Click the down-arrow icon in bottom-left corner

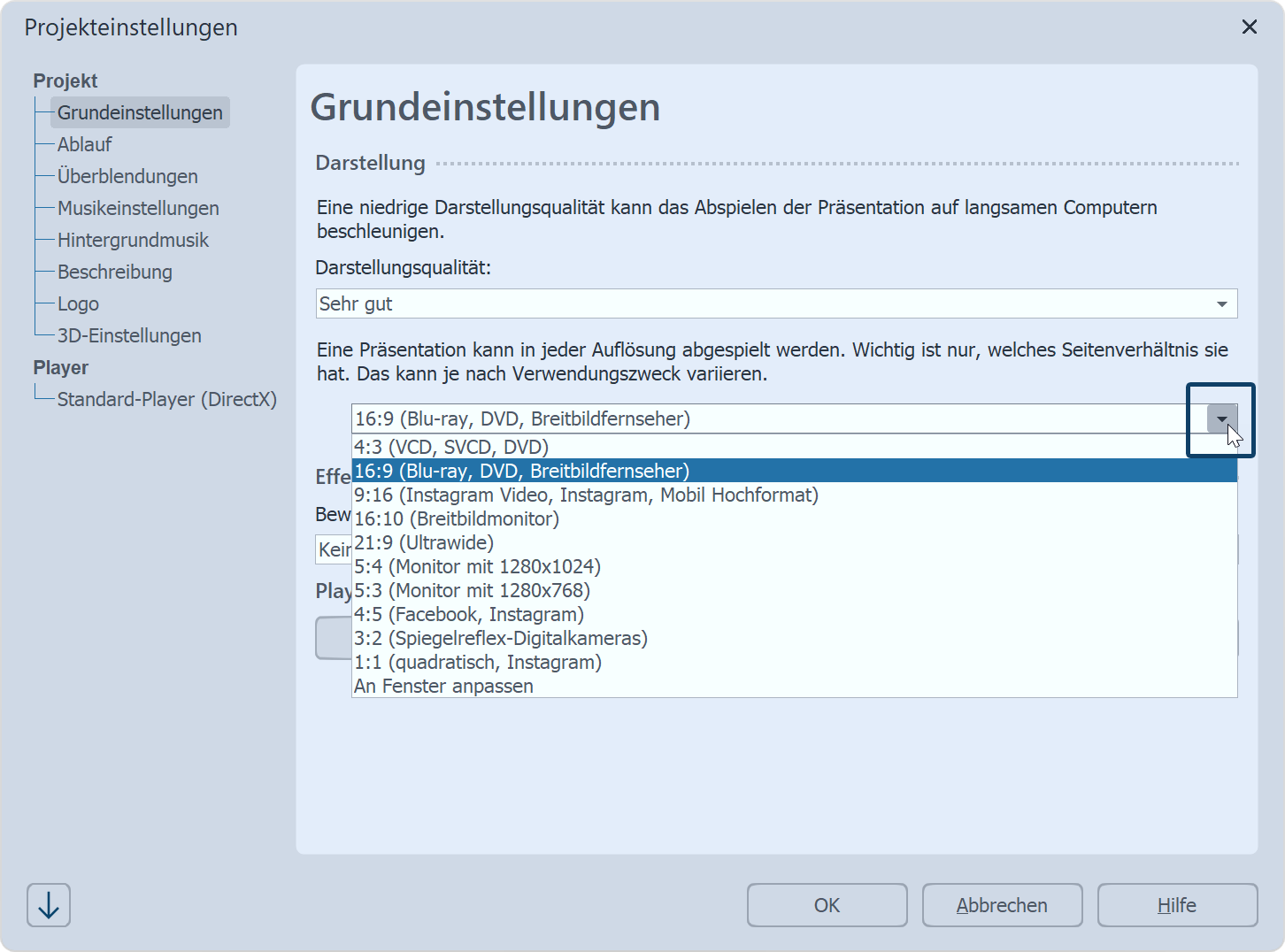48,905
